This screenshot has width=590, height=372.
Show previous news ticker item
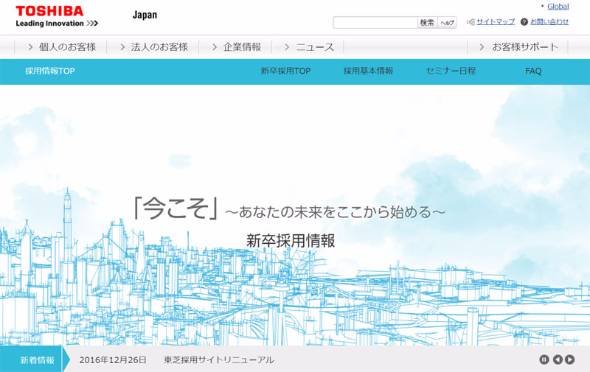click(558, 360)
